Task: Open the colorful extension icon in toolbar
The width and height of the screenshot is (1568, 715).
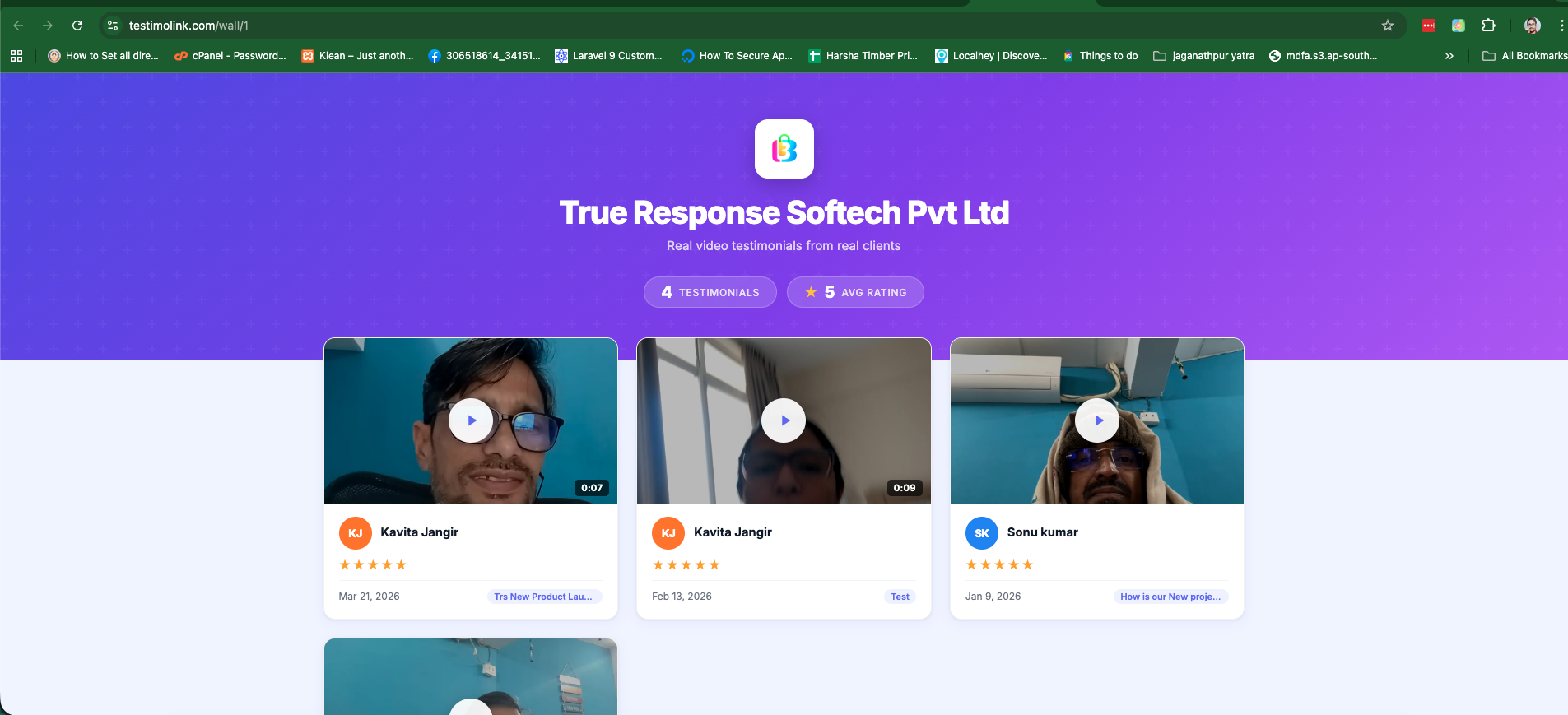Action: click(1459, 26)
